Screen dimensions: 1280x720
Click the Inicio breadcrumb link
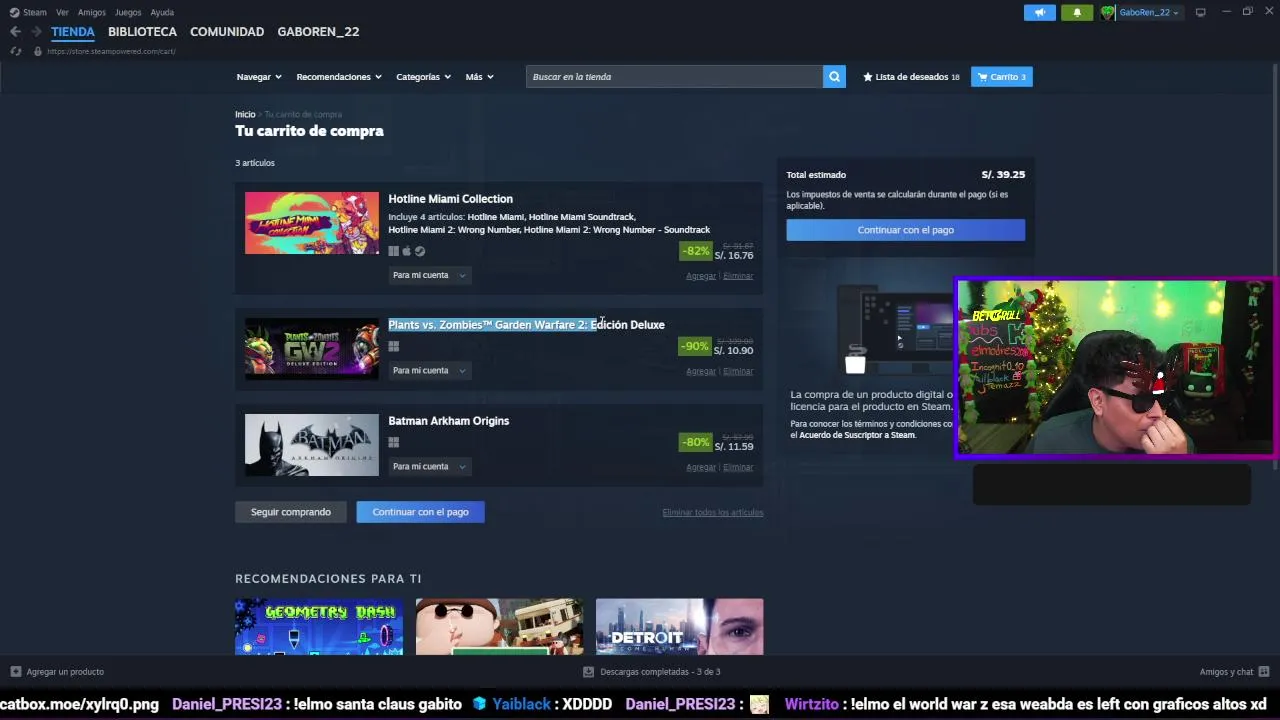pyautogui.click(x=245, y=114)
